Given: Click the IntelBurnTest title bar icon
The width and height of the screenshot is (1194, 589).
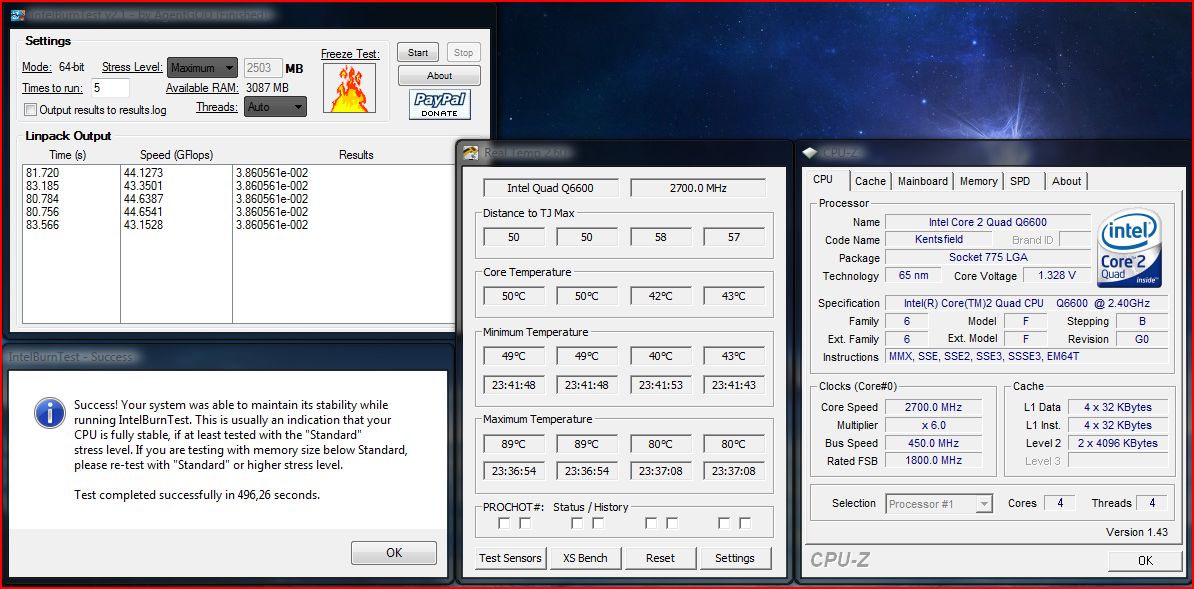Looking at the screenshot, I should [16, 14].
